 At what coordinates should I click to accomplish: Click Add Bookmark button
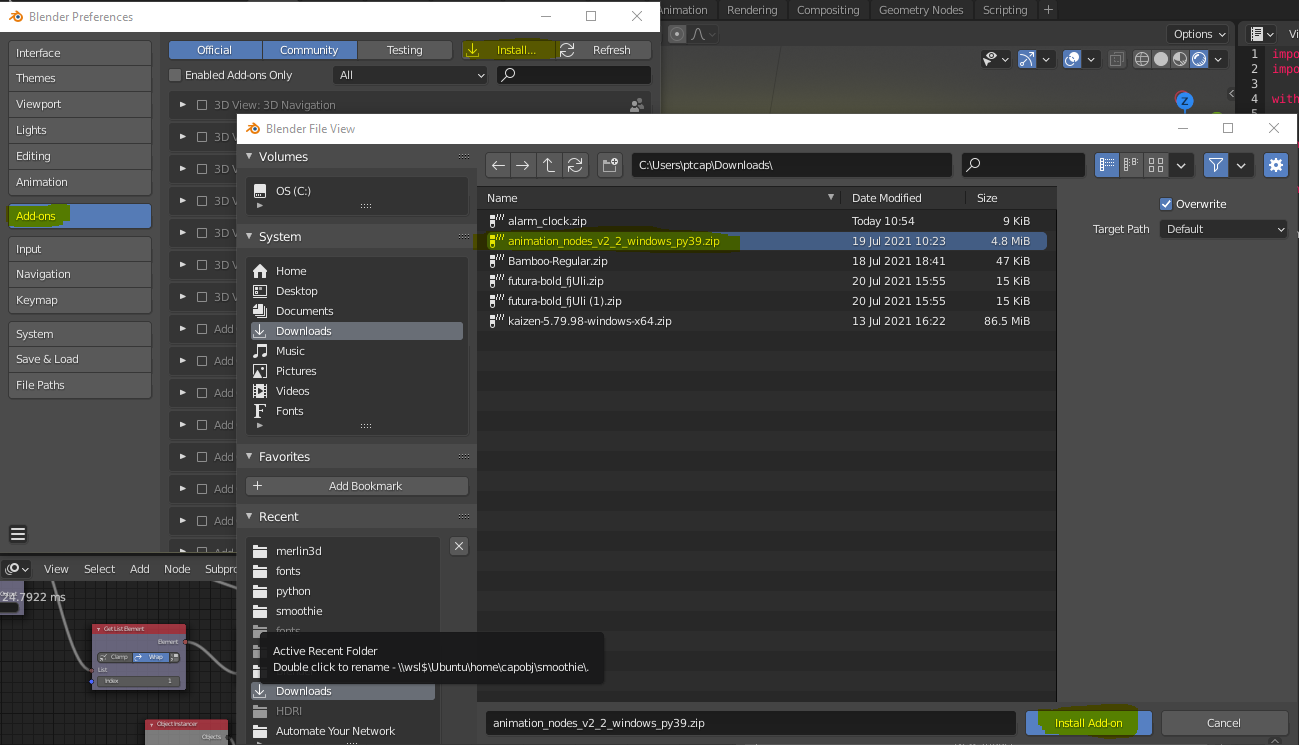pos(357,486)
